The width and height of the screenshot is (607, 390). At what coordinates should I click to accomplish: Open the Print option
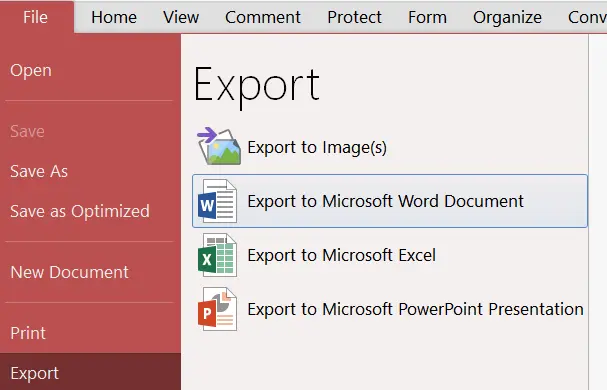(28, 333)
